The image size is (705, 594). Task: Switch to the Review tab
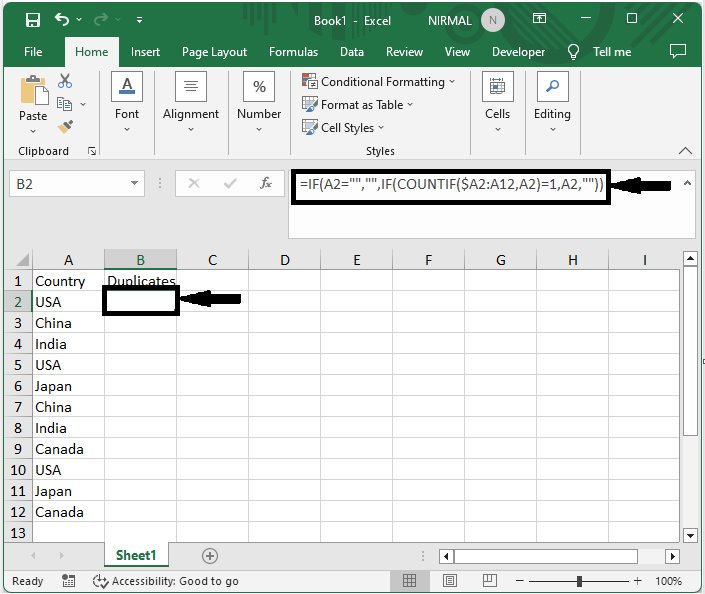pos(404,52)
